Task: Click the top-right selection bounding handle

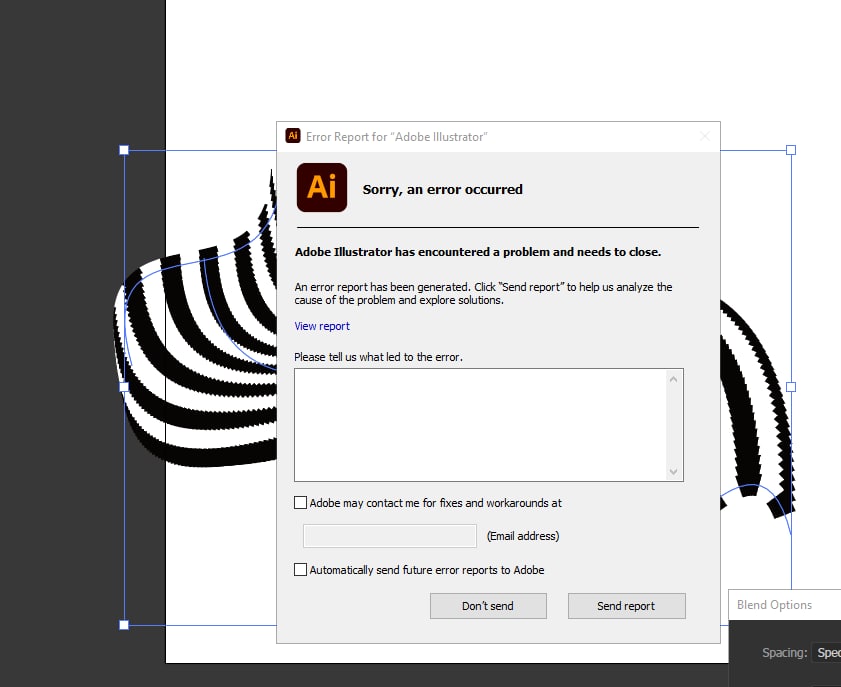Action: click(x=791, y=150)
